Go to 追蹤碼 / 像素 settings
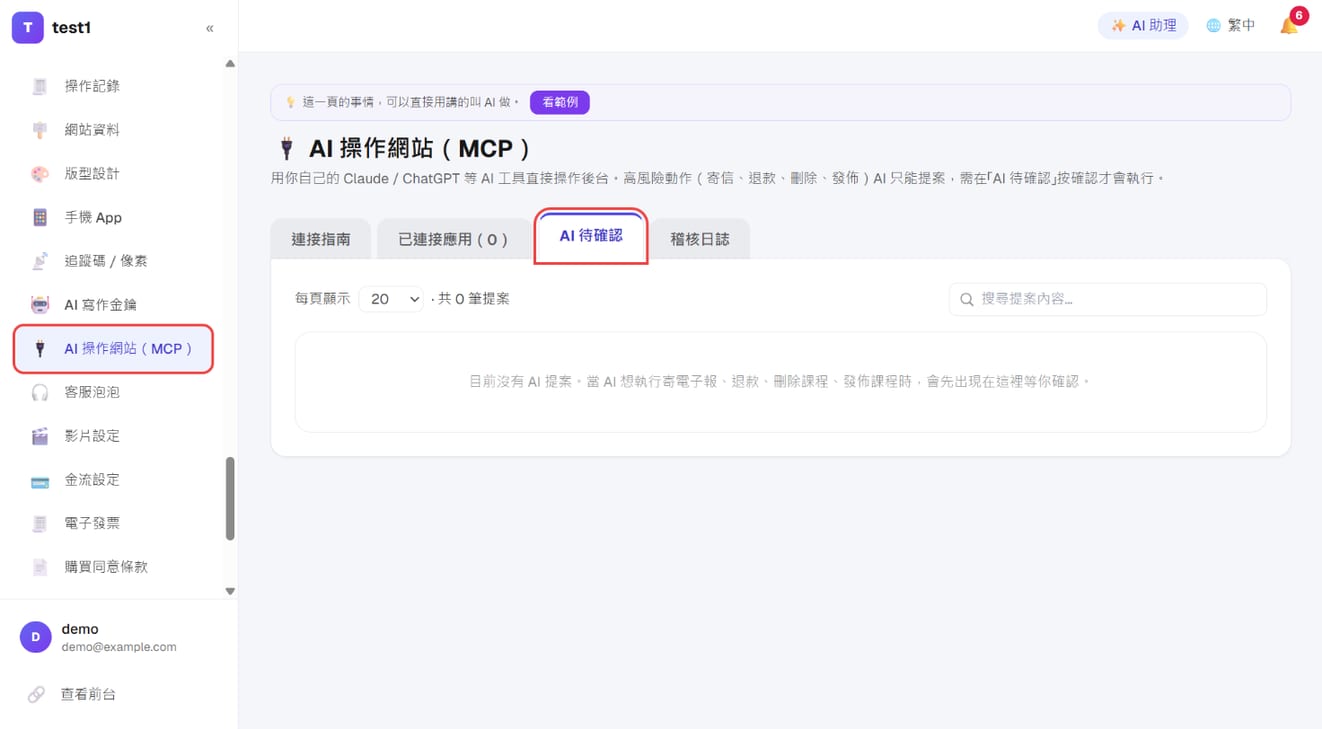The width and height of the screenshot is (1322, 729). (x=113, y=261)
